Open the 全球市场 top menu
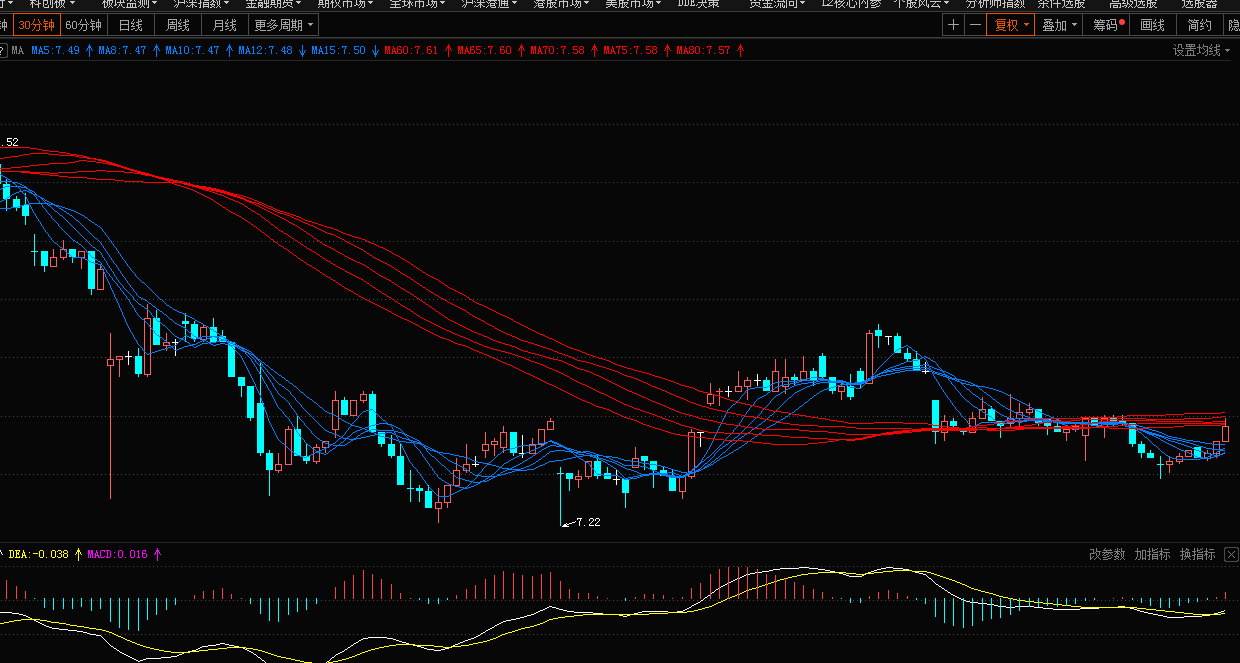The image size is (1240, 663). click(418, 4)
